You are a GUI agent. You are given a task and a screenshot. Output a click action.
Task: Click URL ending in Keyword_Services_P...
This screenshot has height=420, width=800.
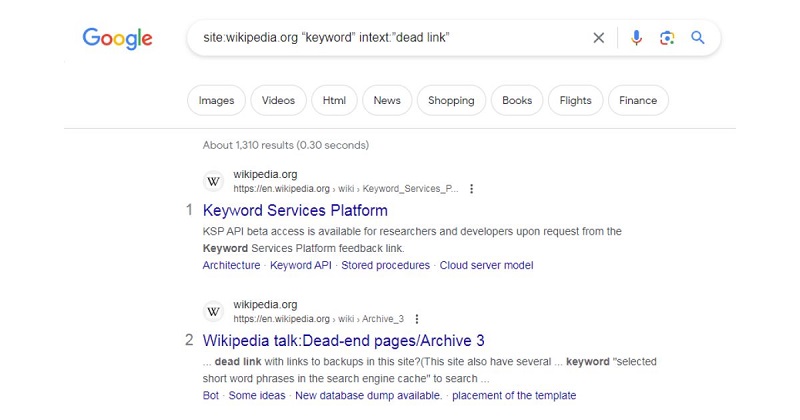(346, 189)
